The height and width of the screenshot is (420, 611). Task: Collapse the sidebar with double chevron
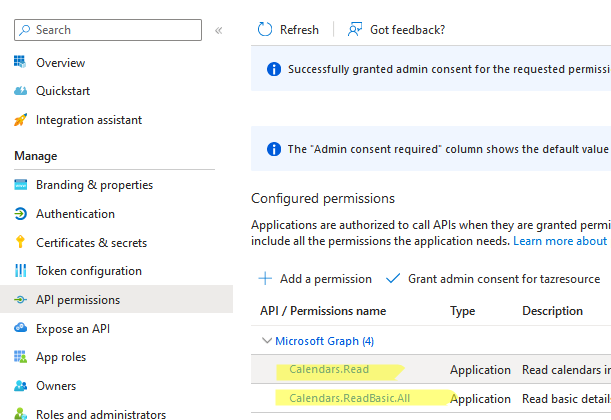click(219, 30)
